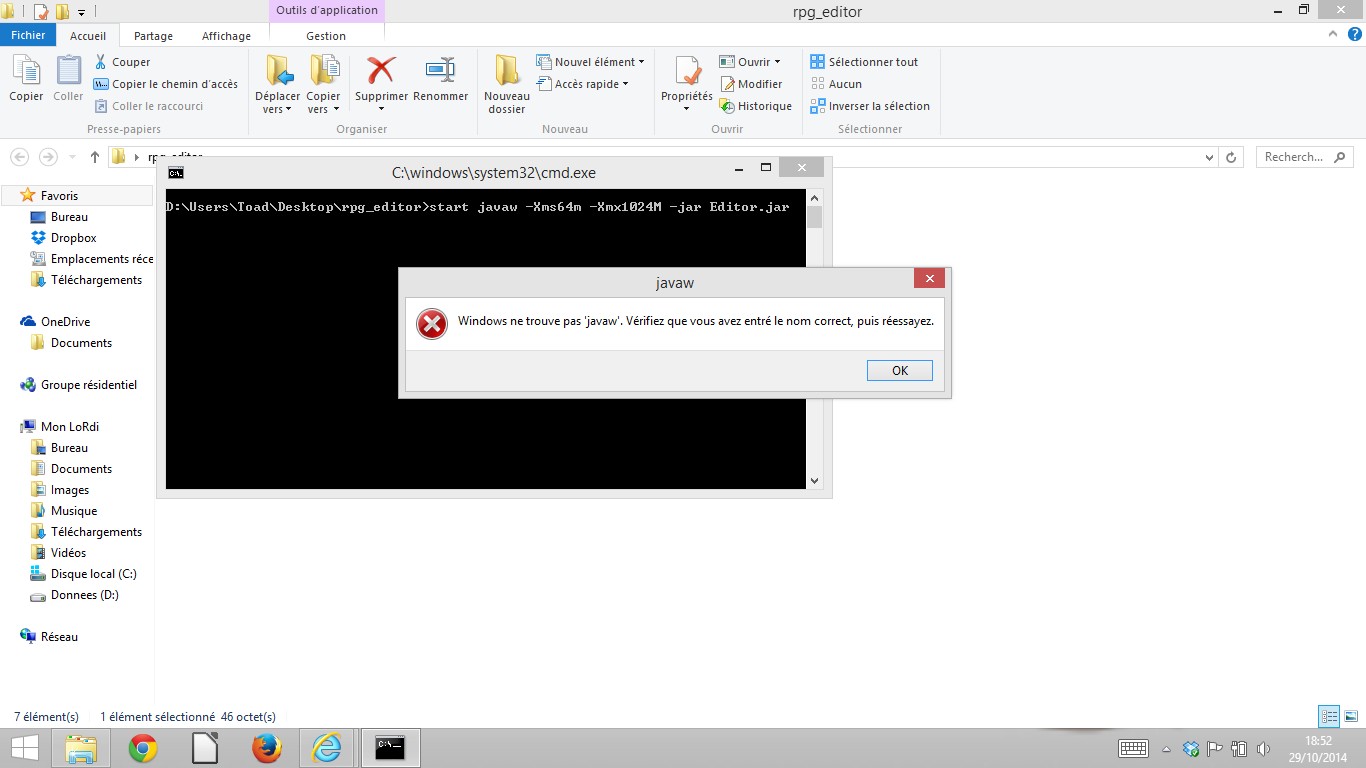This screenshot has width=1366, height=768.
Task: Open Internet Explorer from the taskbar
Action: click(327, 748)
